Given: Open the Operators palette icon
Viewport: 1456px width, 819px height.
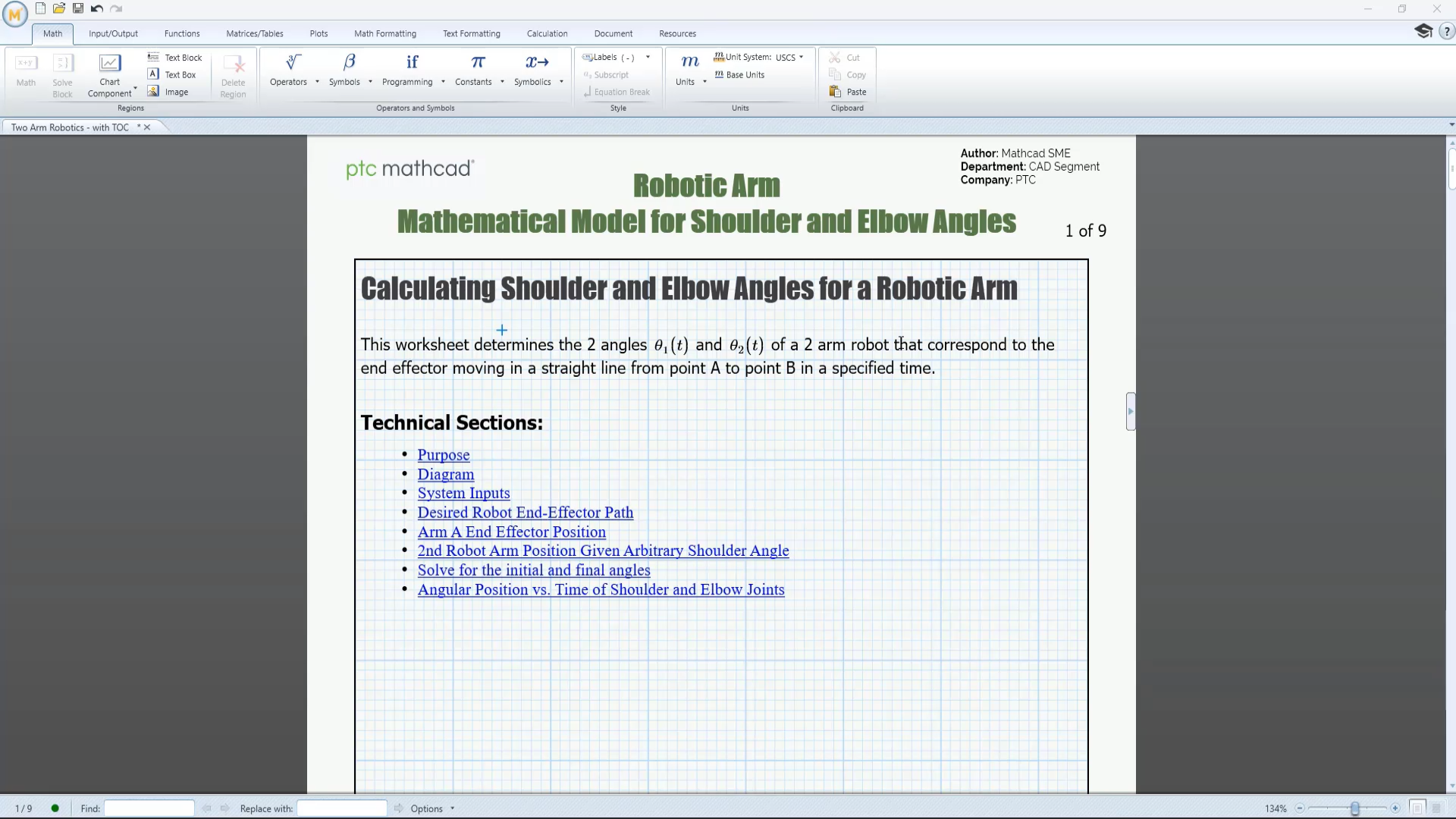Looking at the screenshot, I should point(293,62).
